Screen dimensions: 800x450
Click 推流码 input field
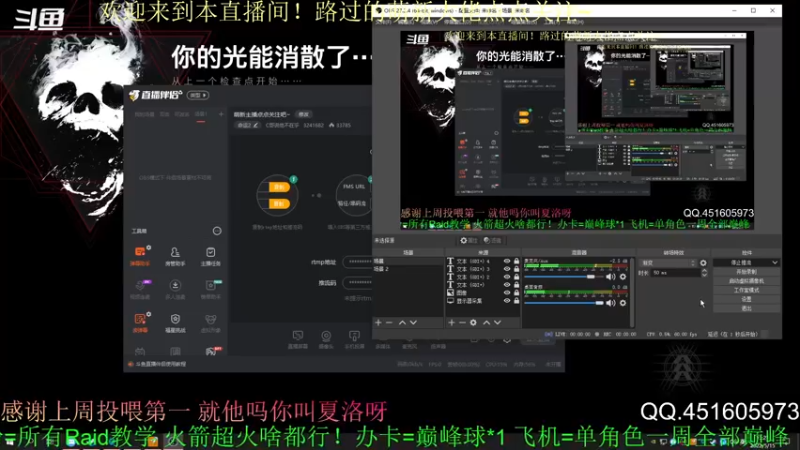pos(357,282)
